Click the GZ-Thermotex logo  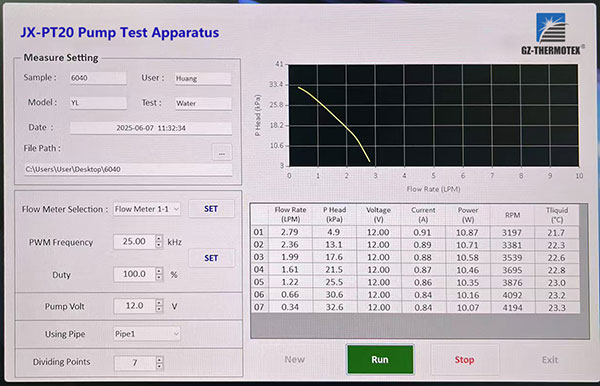[x=552, y=34]
